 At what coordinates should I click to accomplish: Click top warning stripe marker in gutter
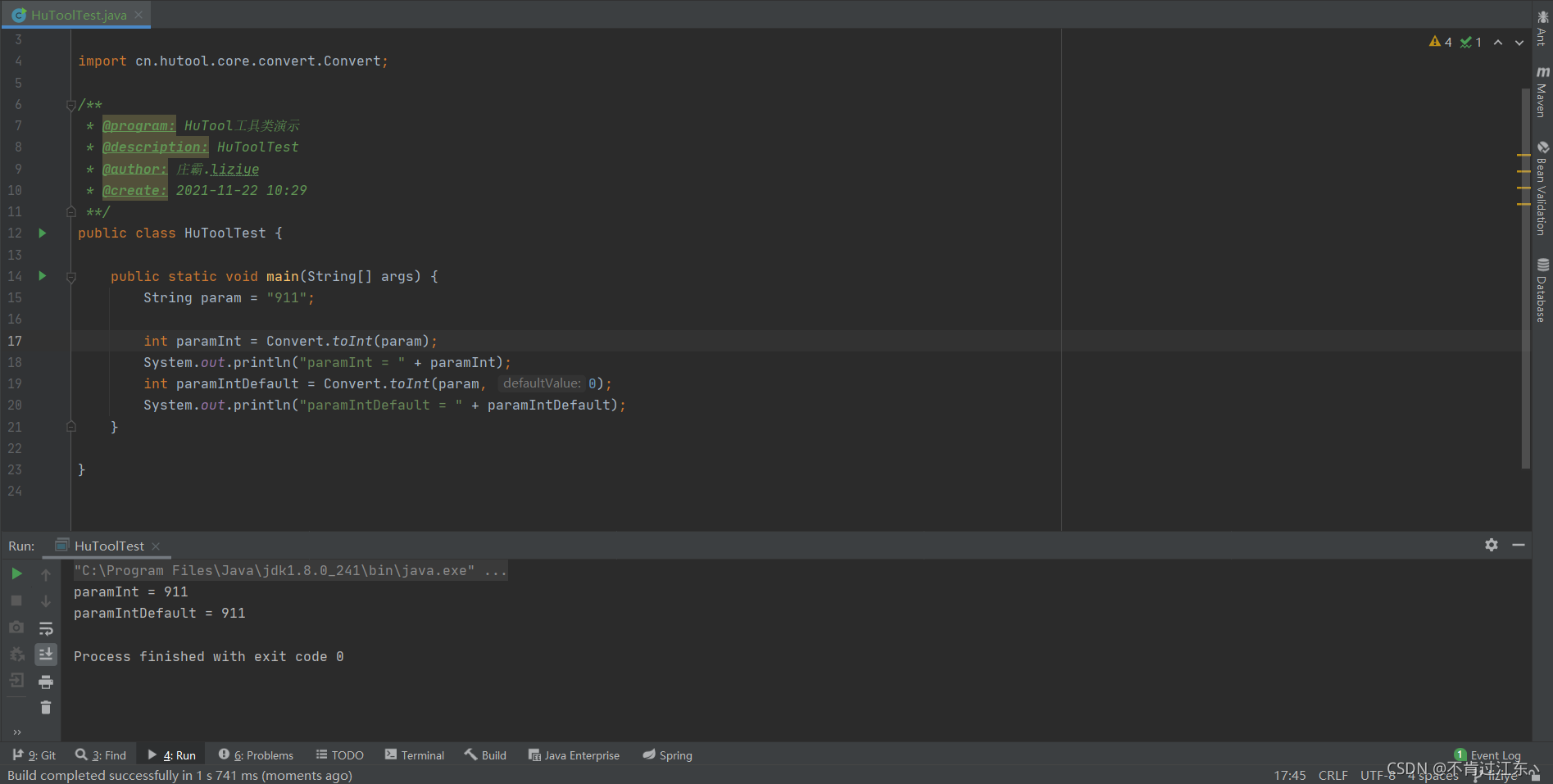(1523, 155)
